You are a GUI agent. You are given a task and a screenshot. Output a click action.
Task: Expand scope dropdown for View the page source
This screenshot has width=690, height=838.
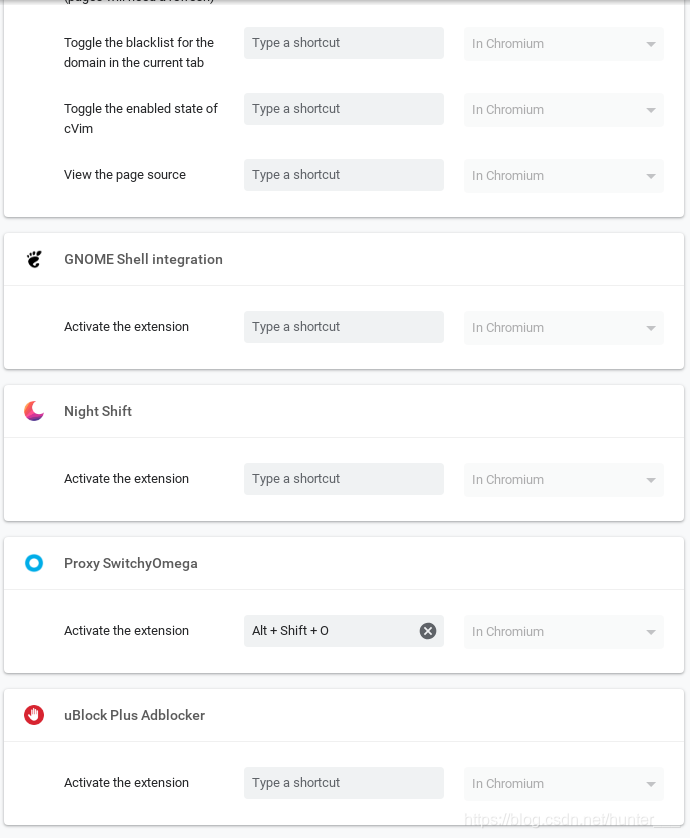pyautogui.click(x=564, y=176)
